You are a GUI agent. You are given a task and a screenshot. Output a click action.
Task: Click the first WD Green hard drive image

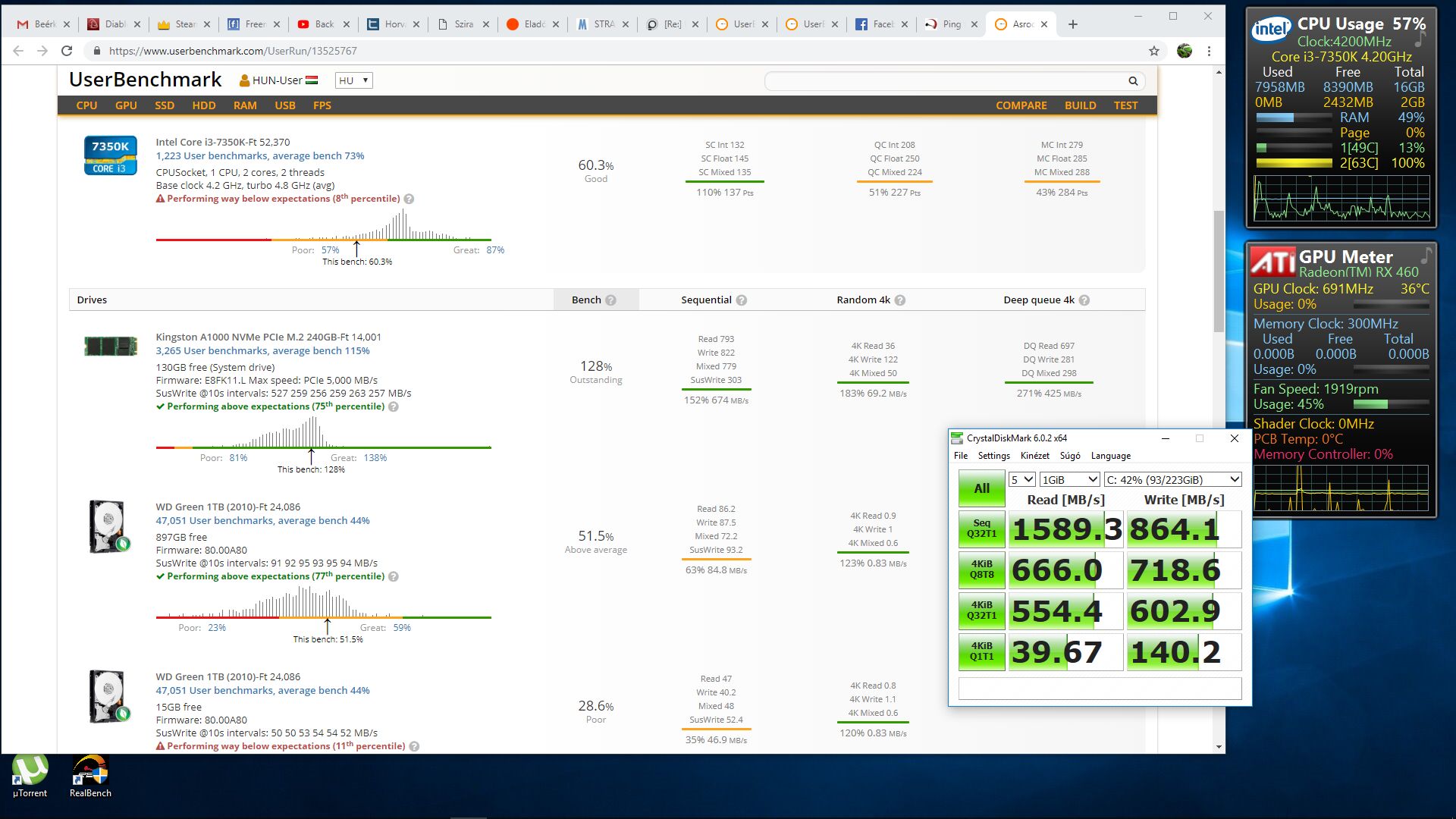(109, 526)
